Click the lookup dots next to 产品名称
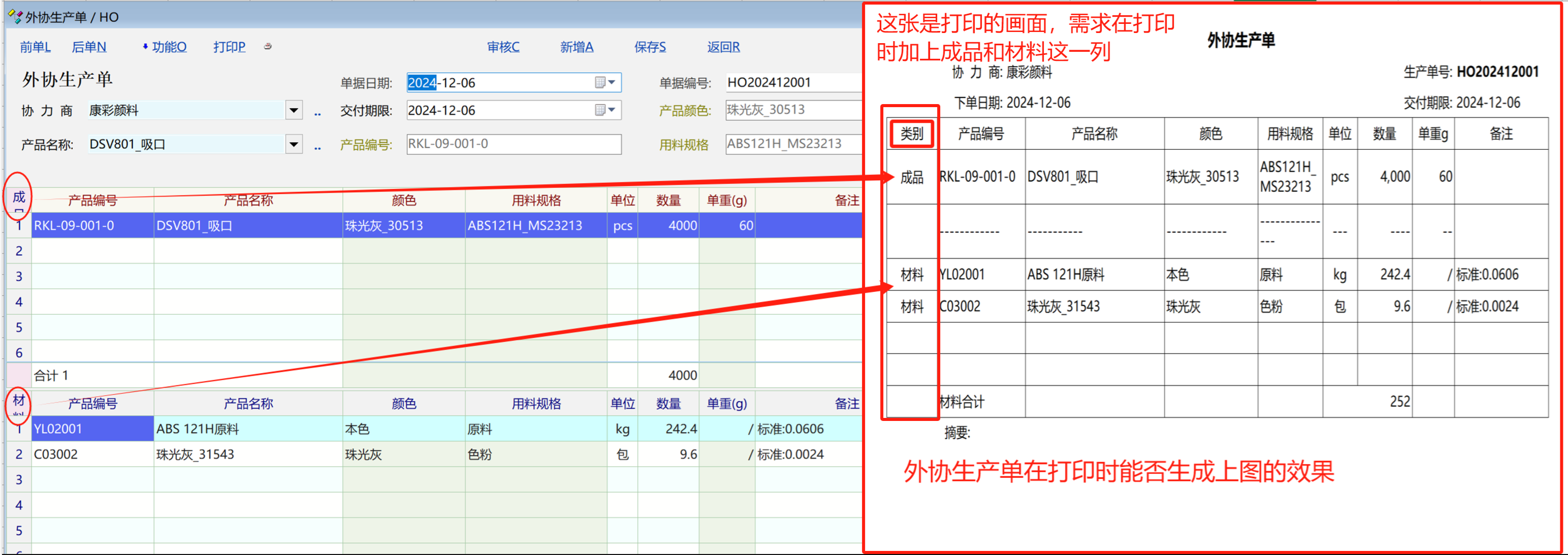This screenshot has height=555, width=1568. click(317, 147)
